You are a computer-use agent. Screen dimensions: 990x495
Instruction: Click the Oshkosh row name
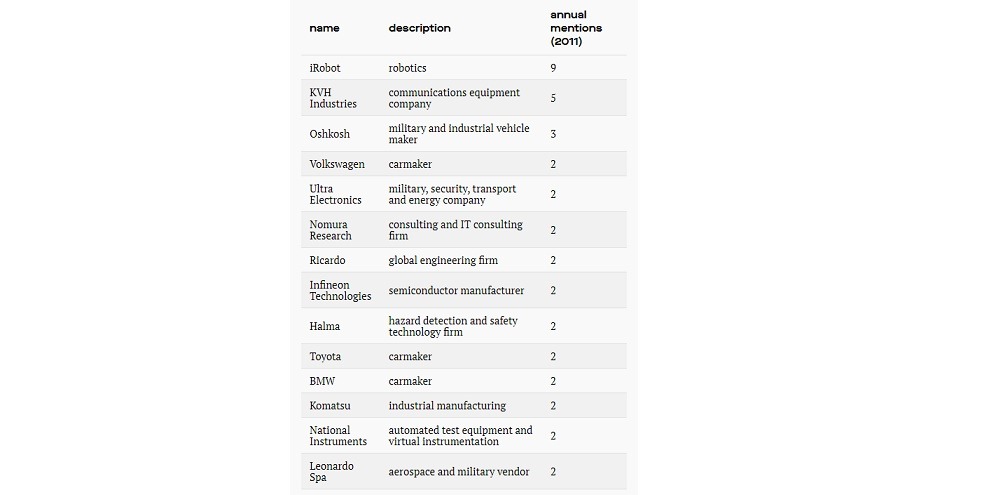coord(329,134)
